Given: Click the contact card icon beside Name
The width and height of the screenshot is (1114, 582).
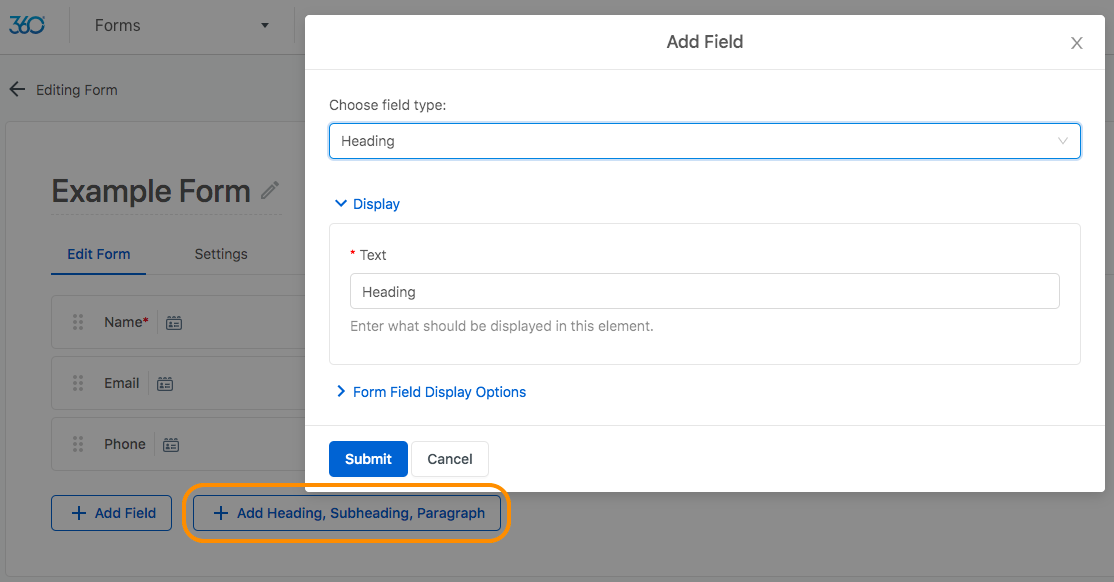Looking at the screenshot, I should pyautogui.click(x=174, y=323).
